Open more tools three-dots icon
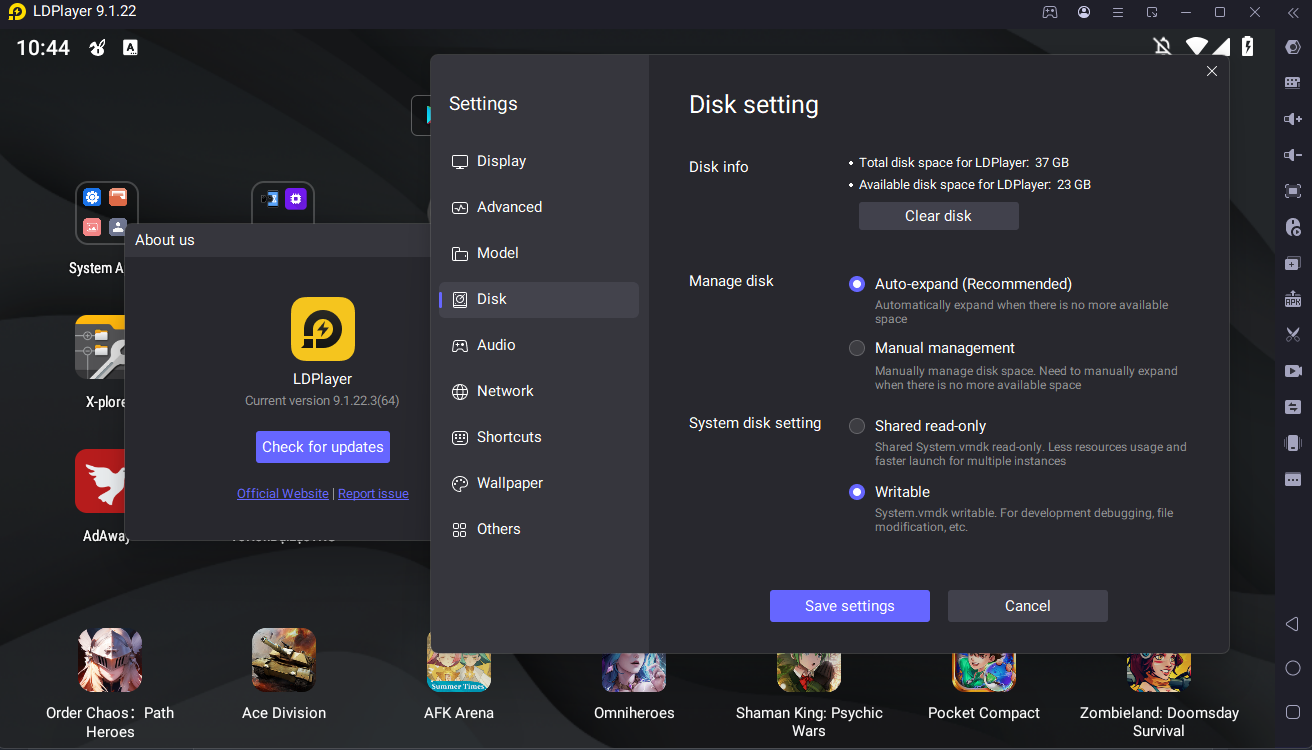The height and width of the screenshot is (750, 1312). (1292, 479)
